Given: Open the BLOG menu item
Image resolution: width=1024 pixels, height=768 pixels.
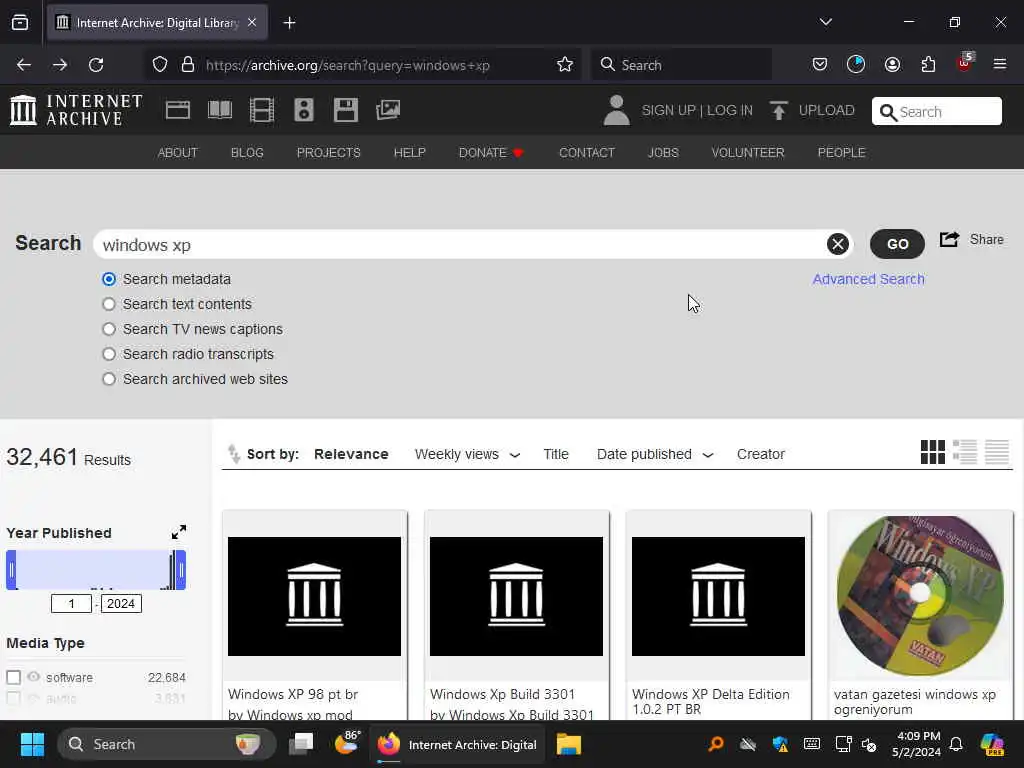Looking at the screenshot, I should point(247,153).
